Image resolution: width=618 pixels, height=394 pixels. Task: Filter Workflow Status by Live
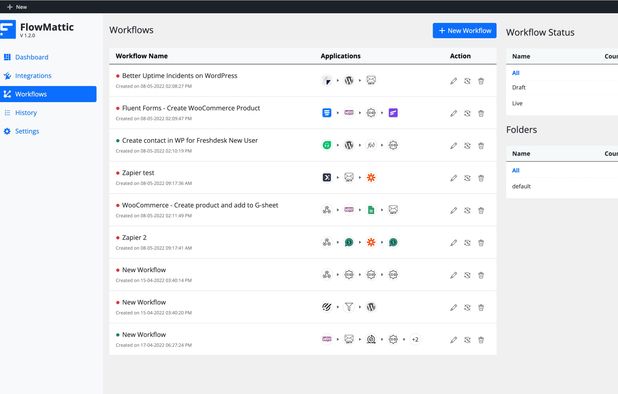pos(517,103)
